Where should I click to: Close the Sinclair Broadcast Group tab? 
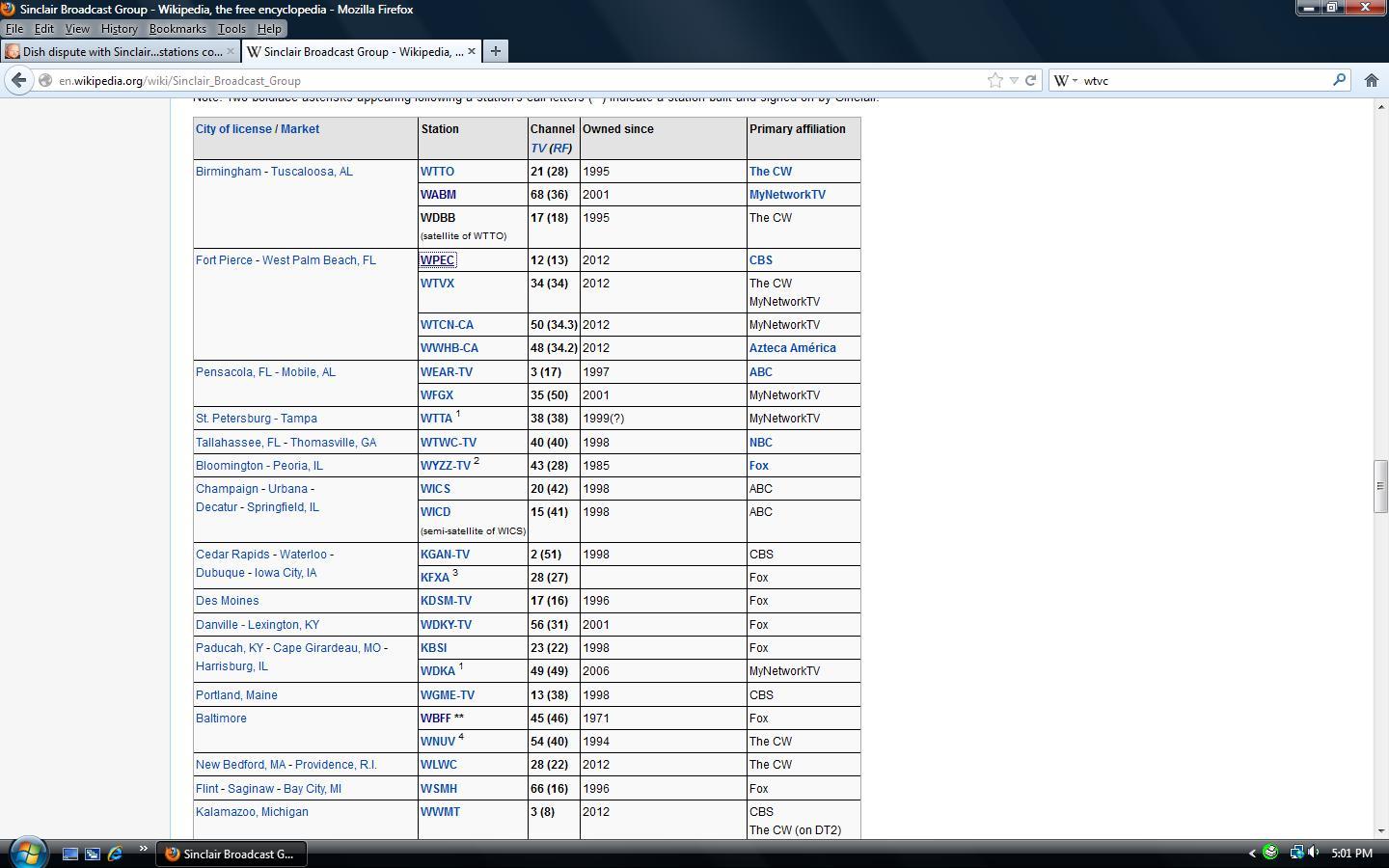pyautogui.click(x=473, y=52)
